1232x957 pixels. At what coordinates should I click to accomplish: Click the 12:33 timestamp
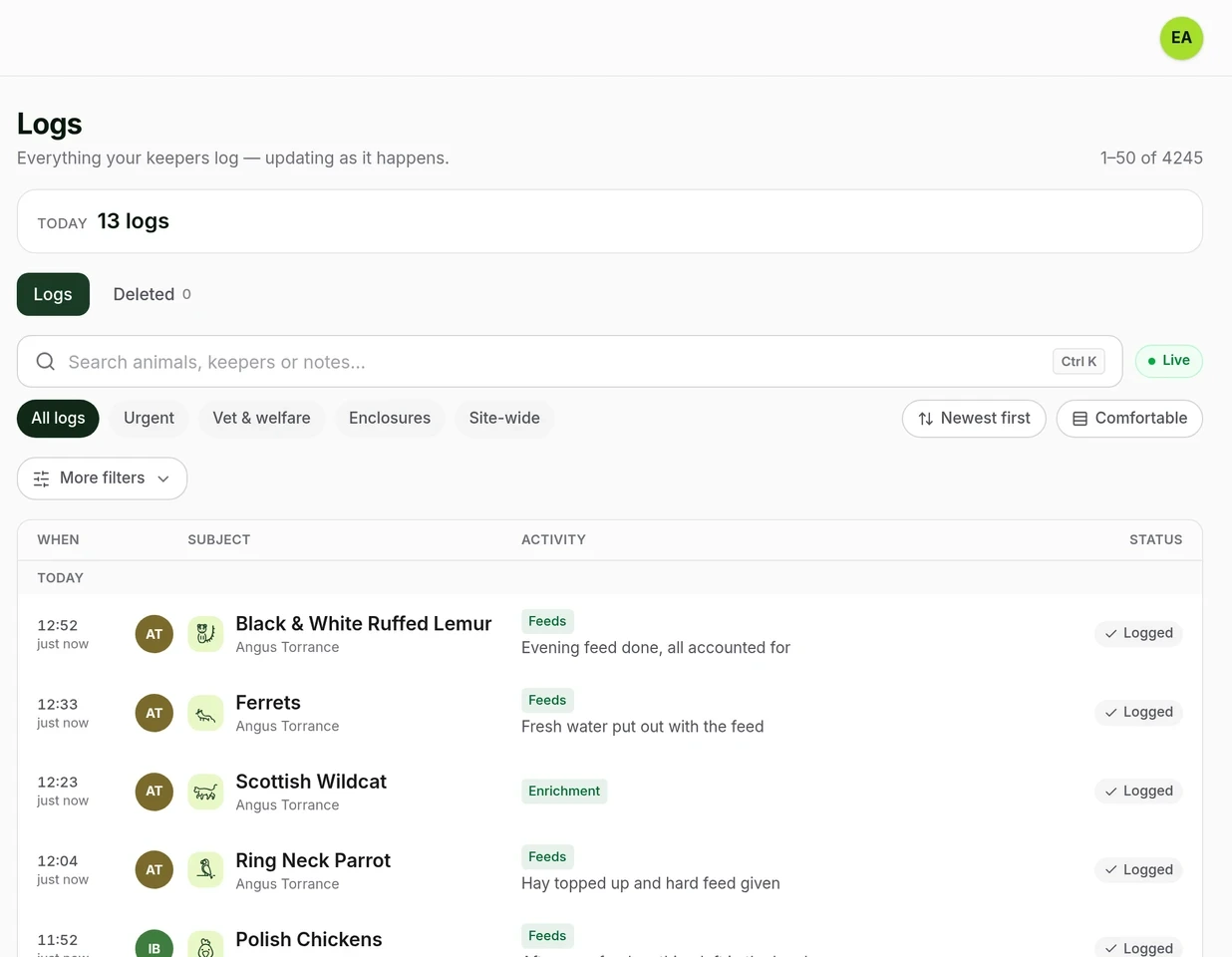[x=58, y=704]
